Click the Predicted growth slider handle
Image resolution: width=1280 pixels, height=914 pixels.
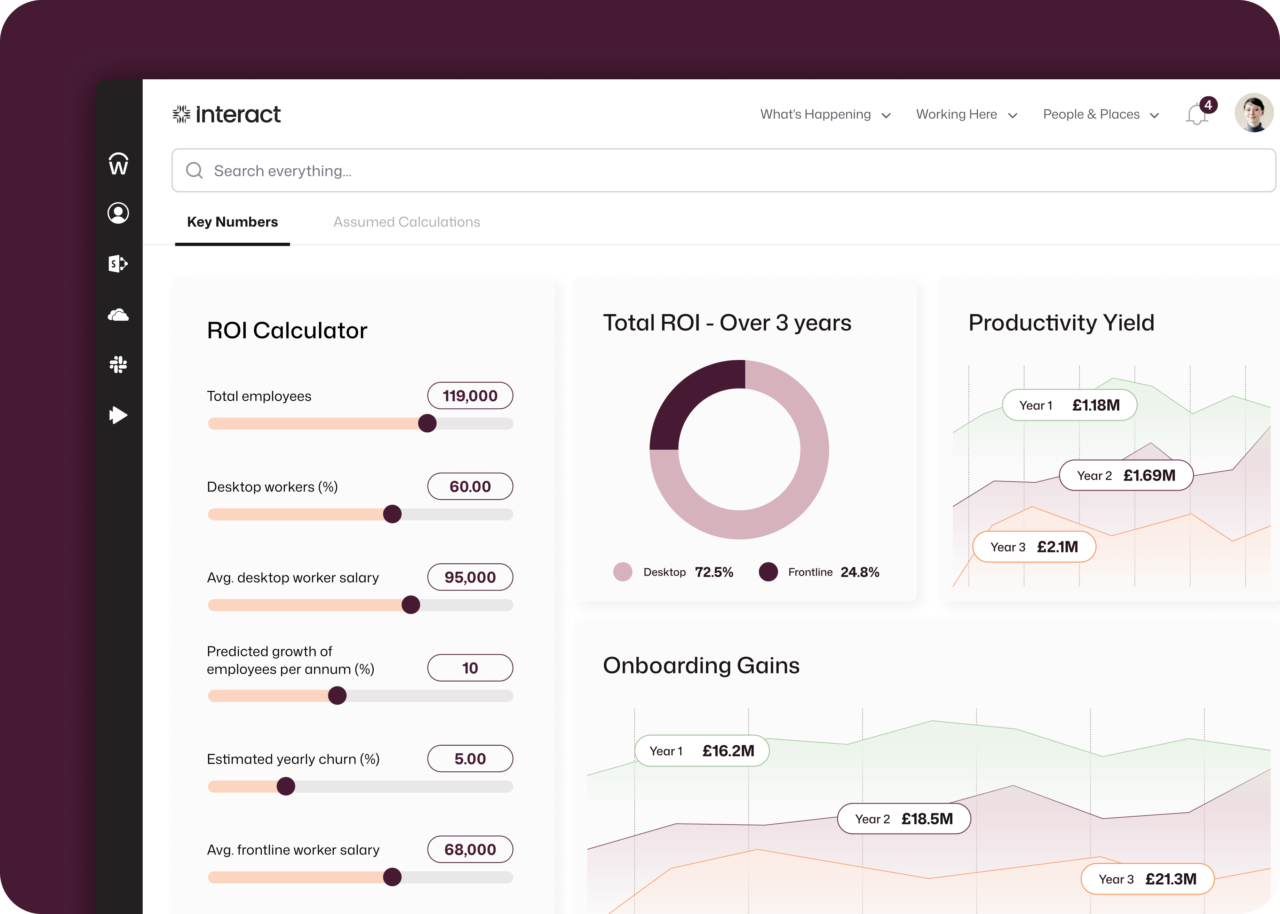click(337, 695)
